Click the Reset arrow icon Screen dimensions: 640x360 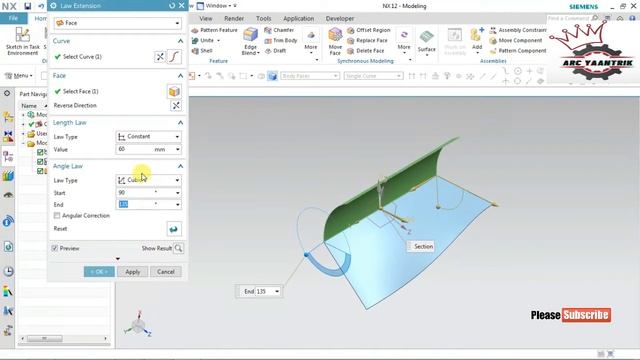tap(174, 229)
